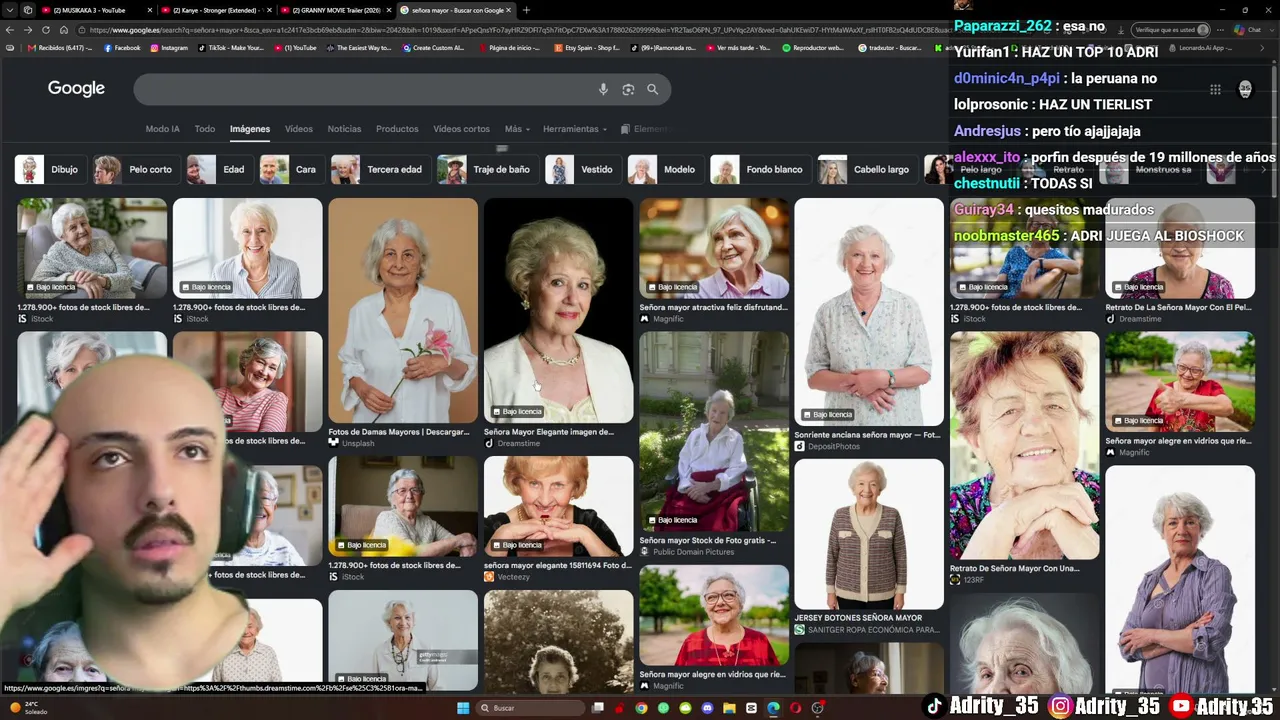Open Discord from the taskbar
The height and width of the screenshot is (720, 1280).
click(x=707, y=708)
